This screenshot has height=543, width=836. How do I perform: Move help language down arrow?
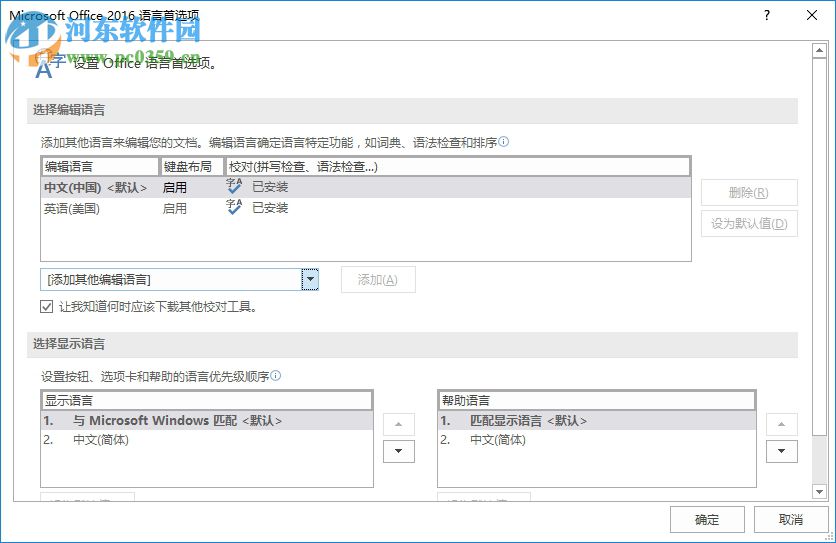click(782, 451)
